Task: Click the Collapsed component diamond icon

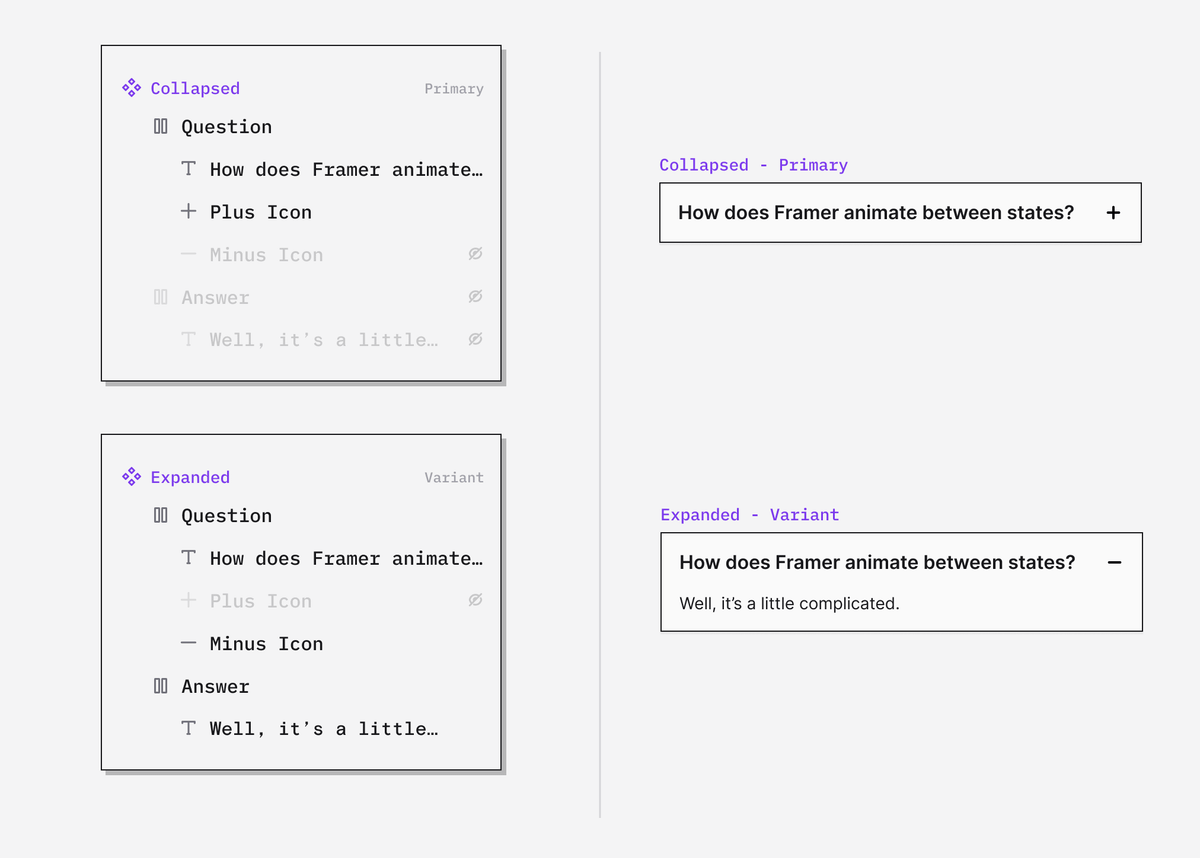Action: [x=131, y=88]
